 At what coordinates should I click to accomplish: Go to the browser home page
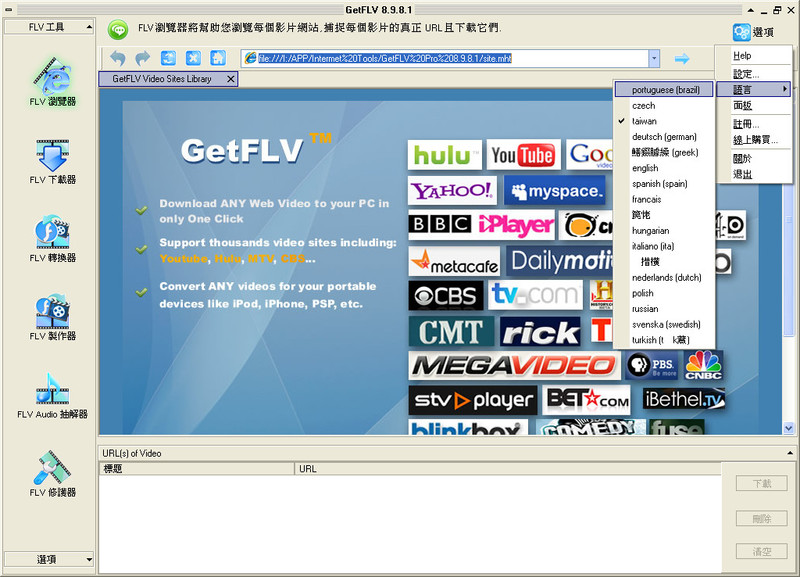[x=217, y=59]
